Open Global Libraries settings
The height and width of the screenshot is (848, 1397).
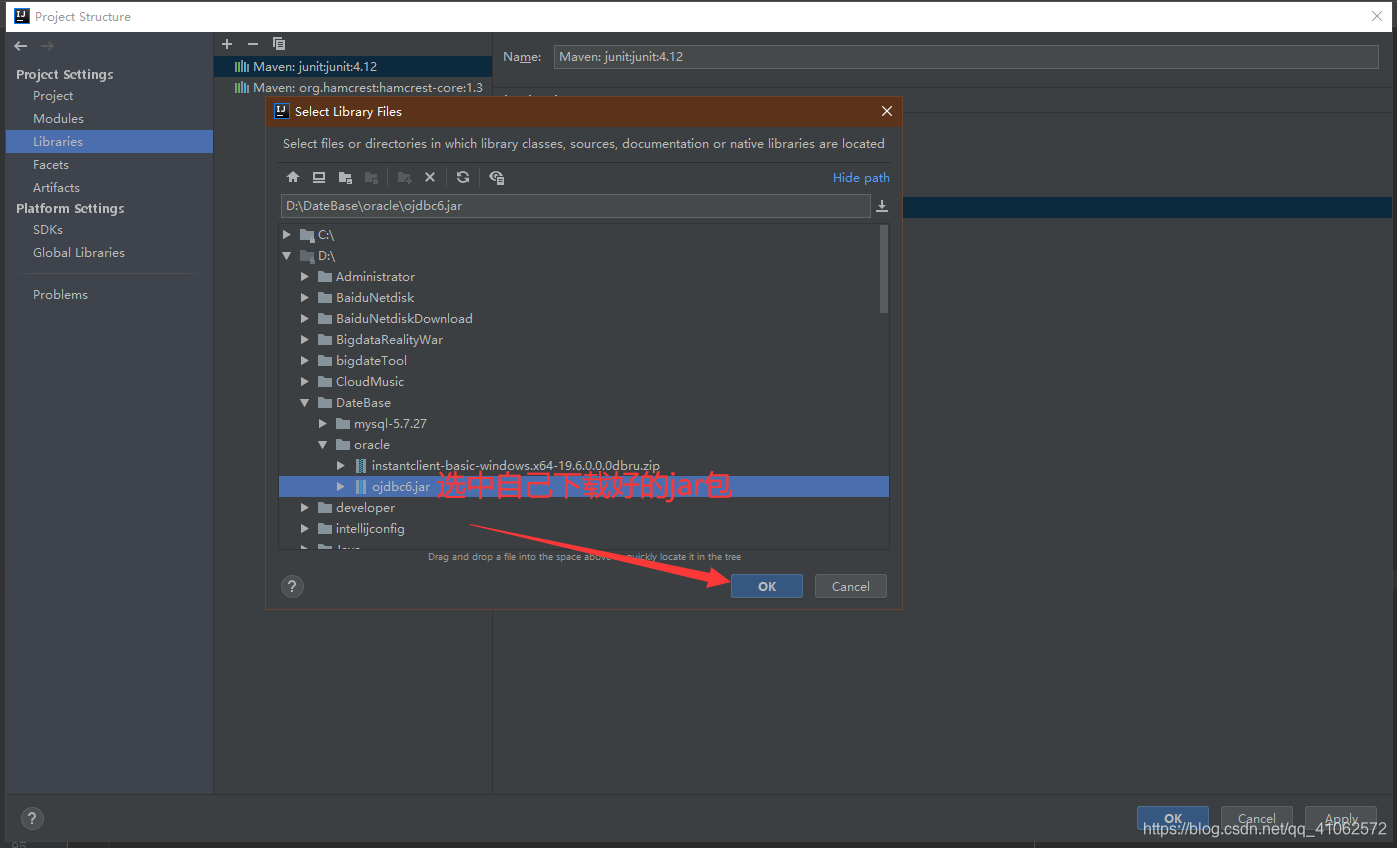tap(79, 253)
